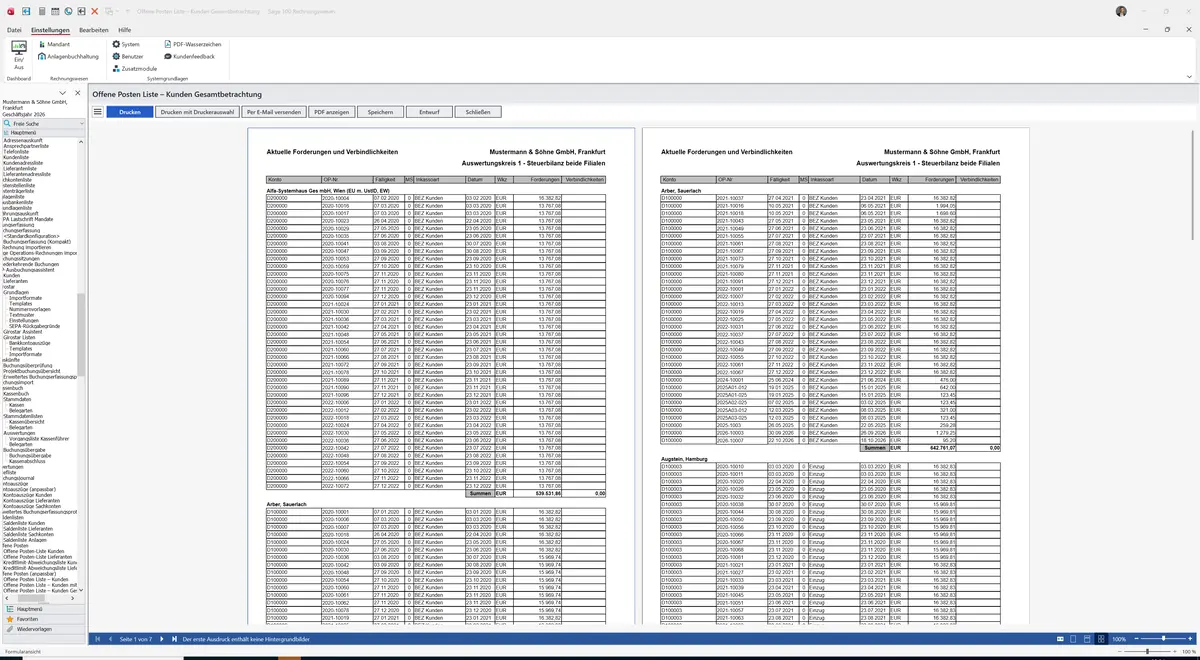Select Adressenauskunft in the tree
The height and width of the screenshot is (660, 1200).
tap(24, 140)
